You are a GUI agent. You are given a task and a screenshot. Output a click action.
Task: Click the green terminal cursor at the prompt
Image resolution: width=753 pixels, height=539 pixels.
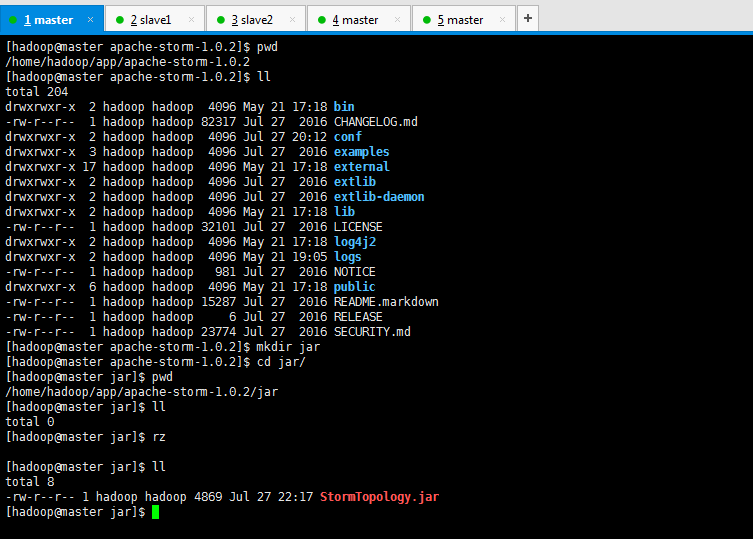(x=155, y=512)
